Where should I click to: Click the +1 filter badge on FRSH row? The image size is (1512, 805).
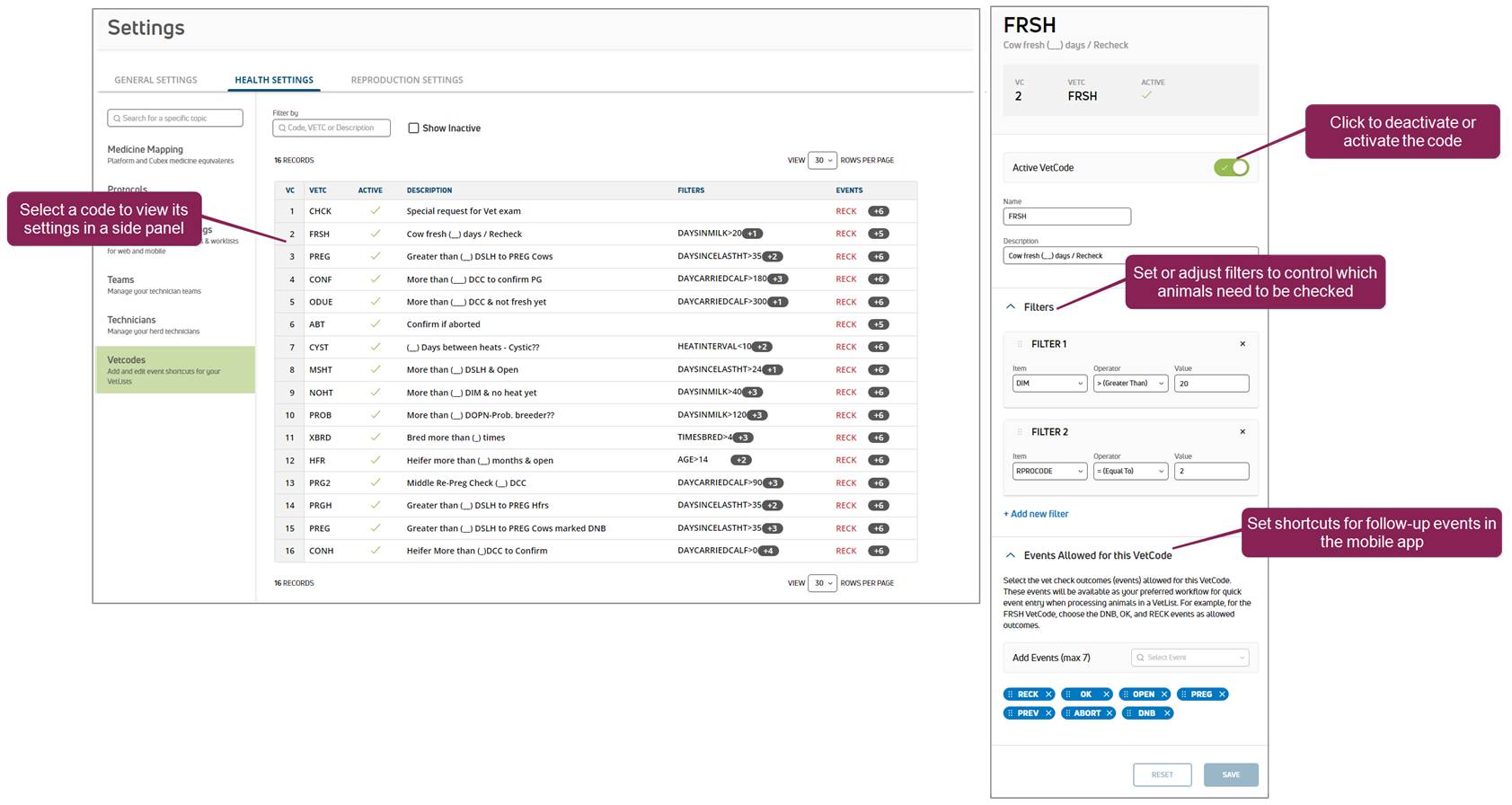tap(752, 234)
